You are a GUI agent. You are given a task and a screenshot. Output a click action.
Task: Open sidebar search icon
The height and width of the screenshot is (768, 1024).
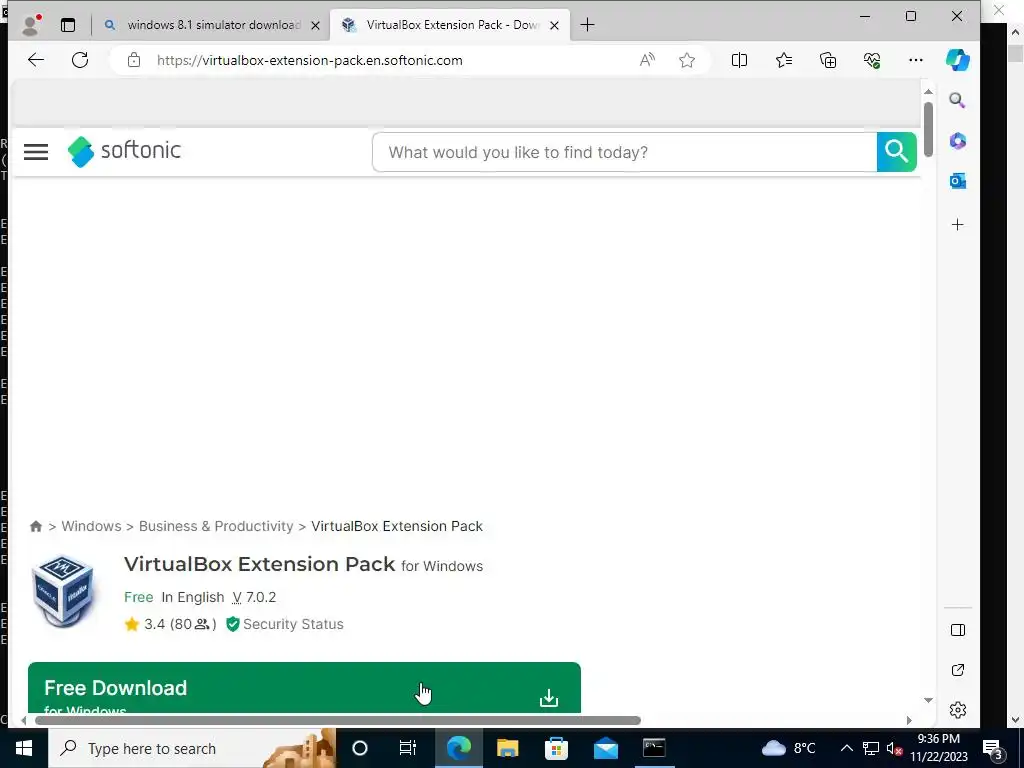coord(957,100)
